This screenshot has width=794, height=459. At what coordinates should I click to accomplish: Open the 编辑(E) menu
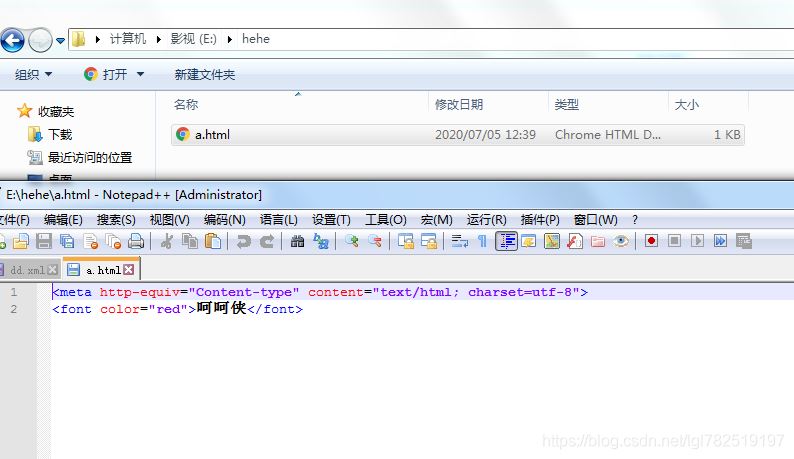63,220
